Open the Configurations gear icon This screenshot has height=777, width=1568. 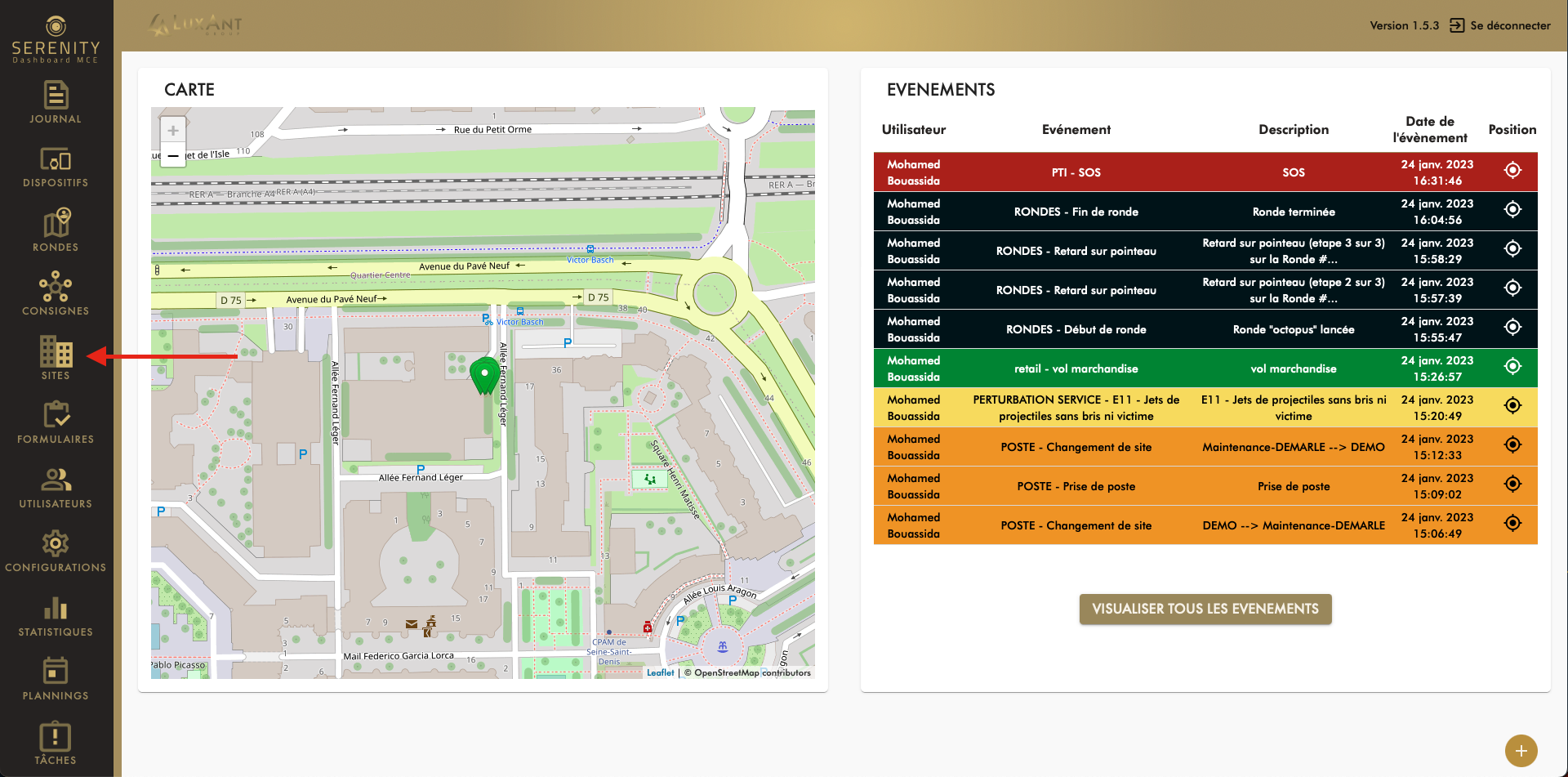pyautogui.click(x=56, y=551)
